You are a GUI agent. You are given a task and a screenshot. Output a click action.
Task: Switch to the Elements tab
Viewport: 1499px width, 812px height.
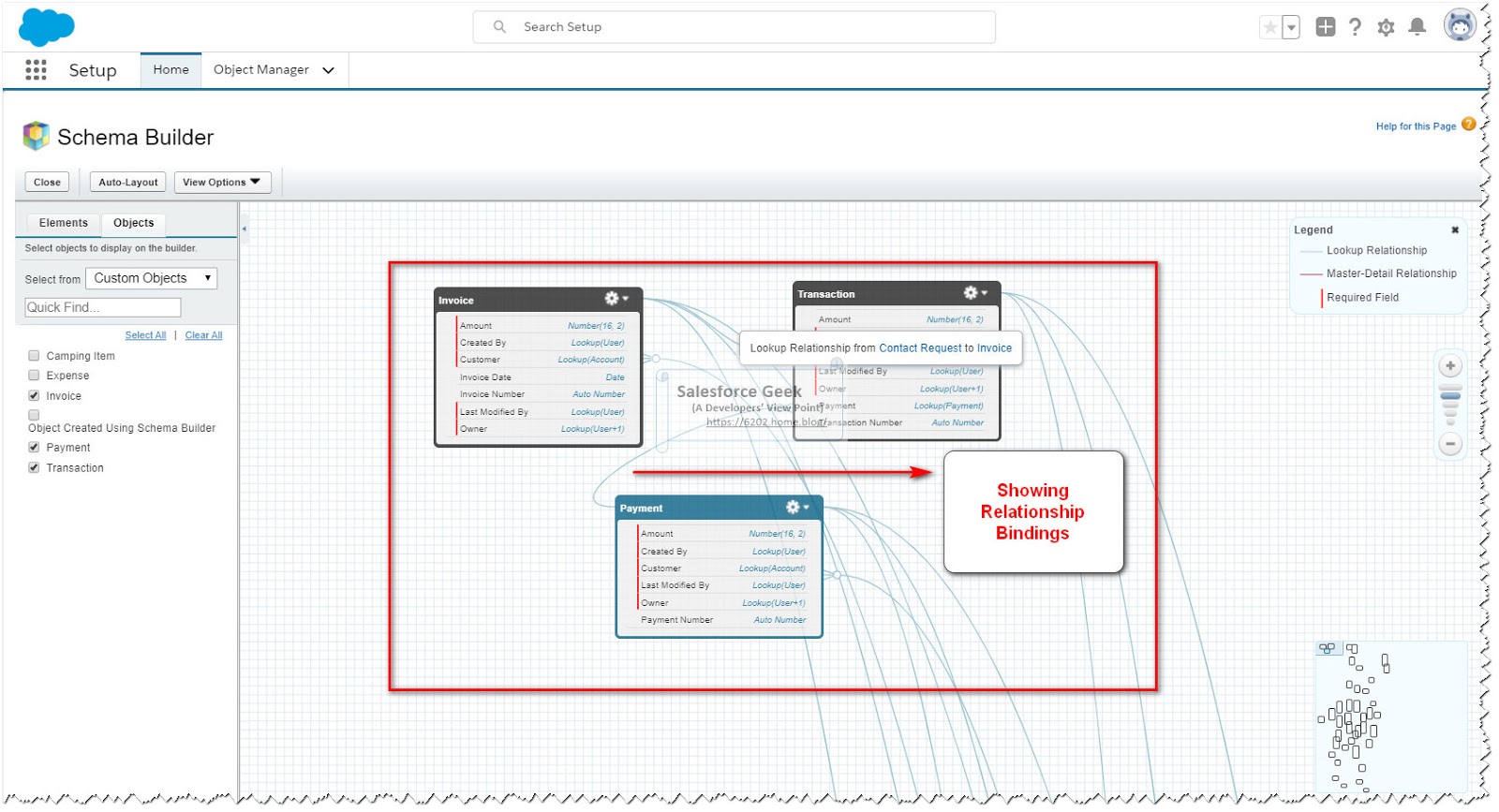(64, 223)
